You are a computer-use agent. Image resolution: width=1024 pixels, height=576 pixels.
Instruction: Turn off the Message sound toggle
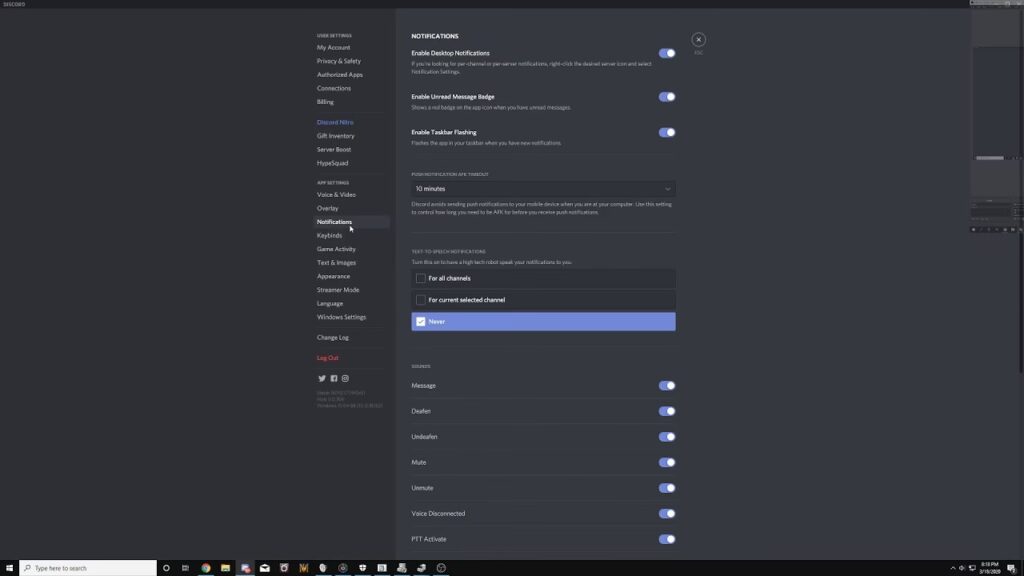[667, 386]
